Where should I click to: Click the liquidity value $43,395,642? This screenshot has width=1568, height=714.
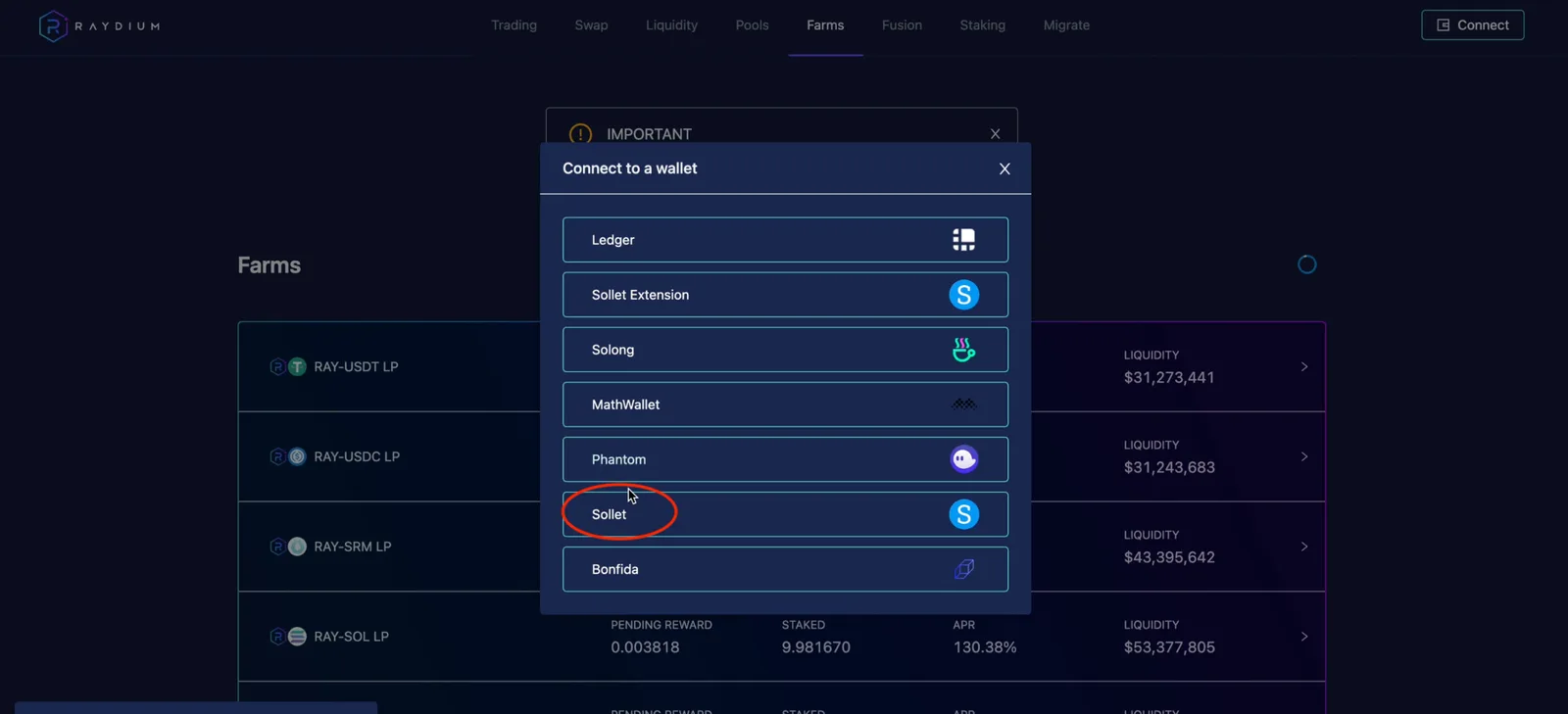(x=1169, y=557)
